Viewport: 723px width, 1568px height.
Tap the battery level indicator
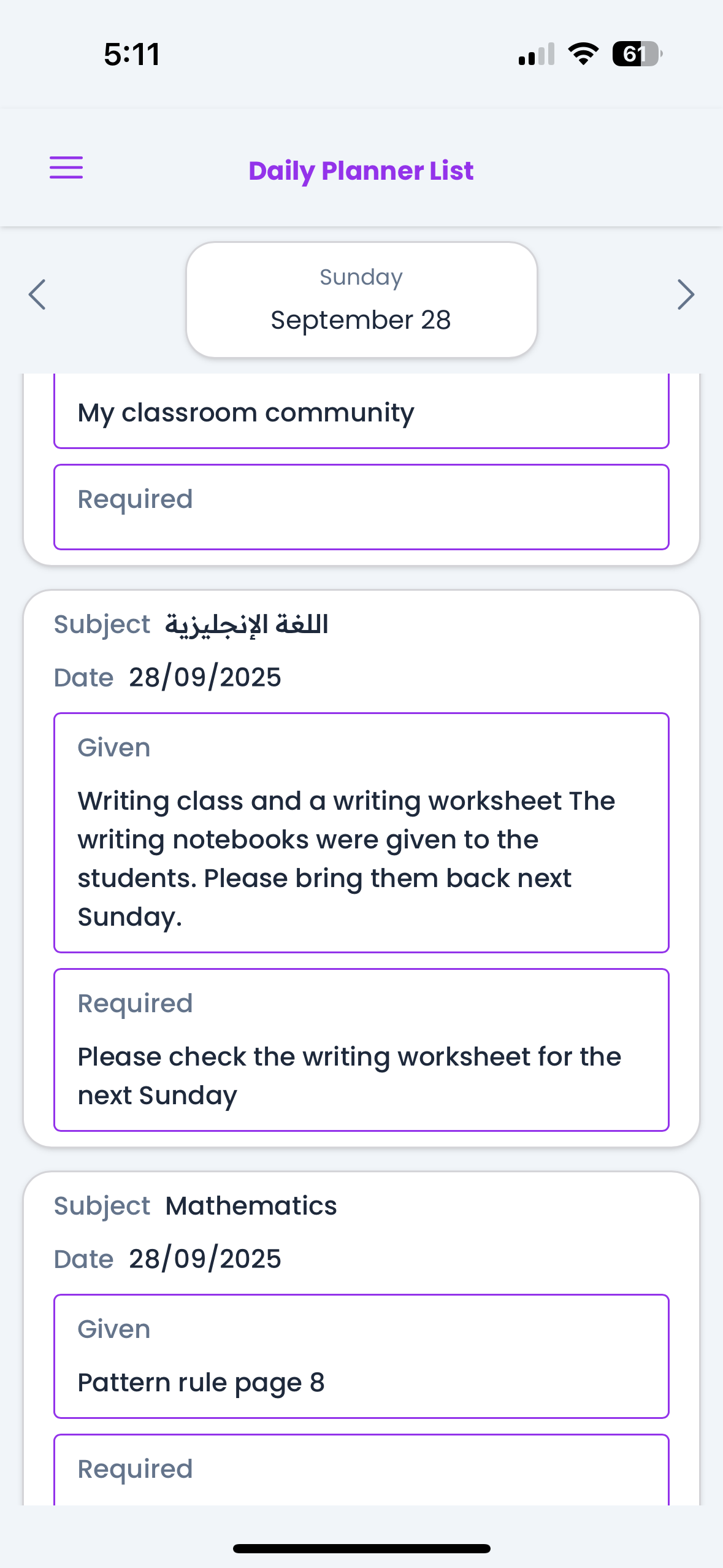point(637,54)
